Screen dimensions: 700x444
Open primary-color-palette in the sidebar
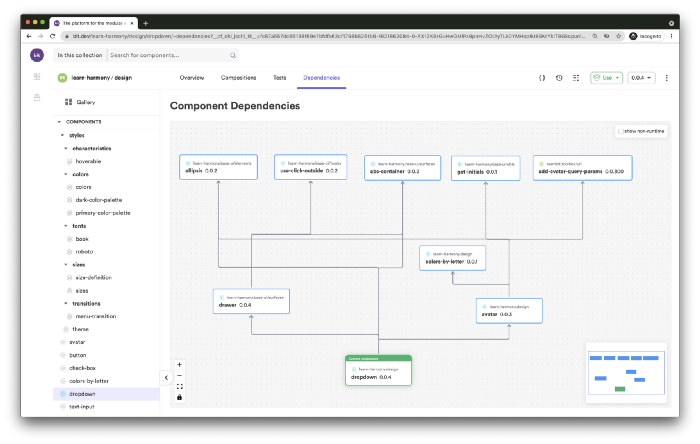coord(103,213)
